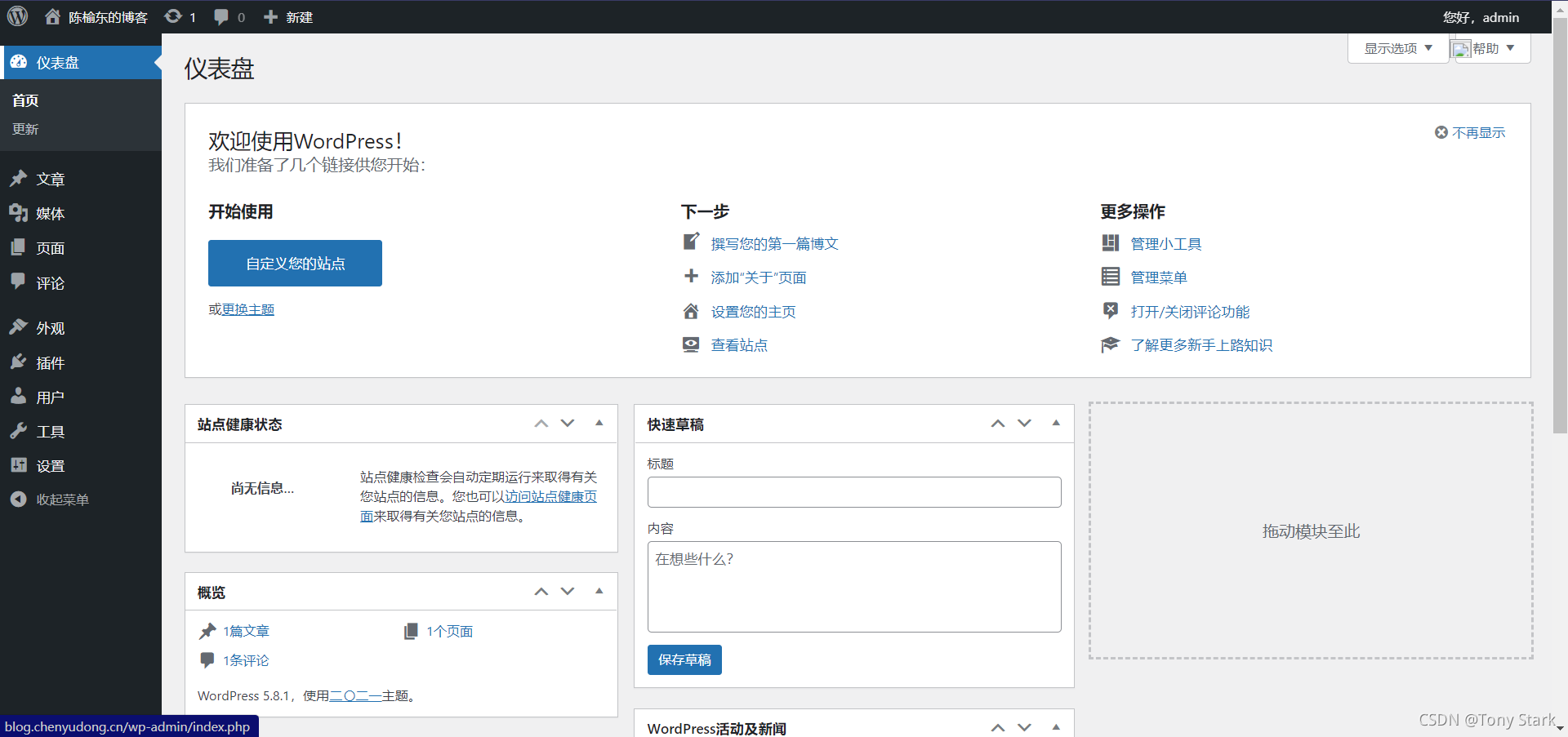Click the comment-off icon beside 打开/关闭评论功能
This screenshot has width=1568, height=737.
pyautogui.click(x=1111, y=310)
